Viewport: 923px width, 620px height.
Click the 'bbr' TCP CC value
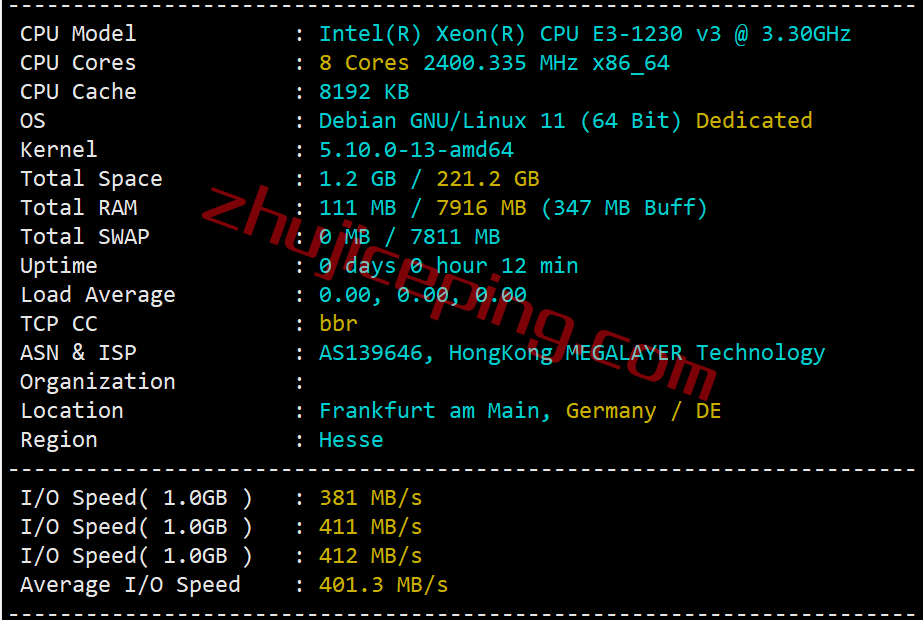click(338, 323)
